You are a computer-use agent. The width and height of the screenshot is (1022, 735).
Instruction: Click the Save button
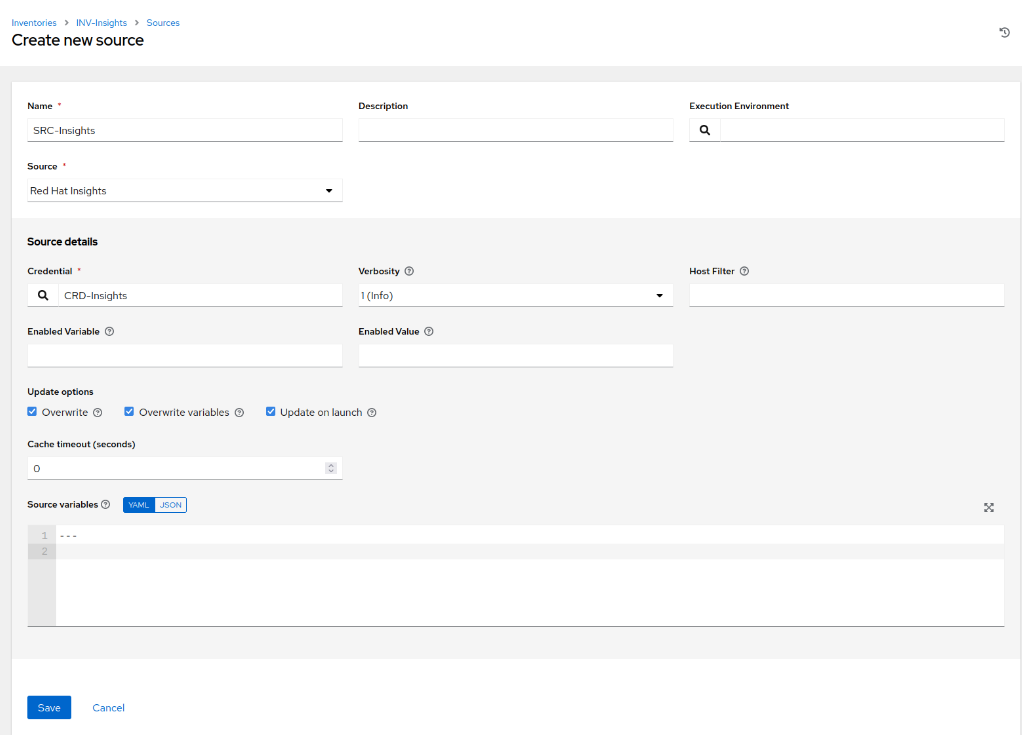[49, 707]
